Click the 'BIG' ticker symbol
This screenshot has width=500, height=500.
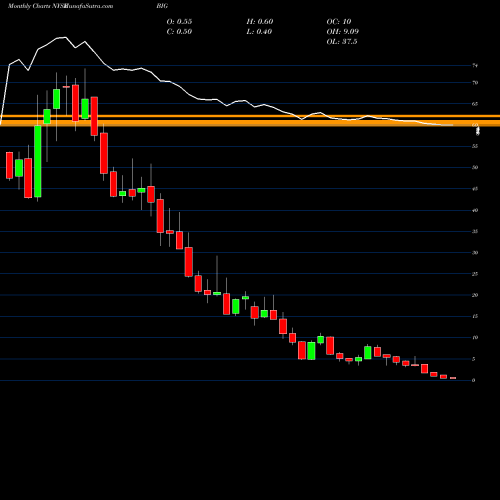pos(162,6)
